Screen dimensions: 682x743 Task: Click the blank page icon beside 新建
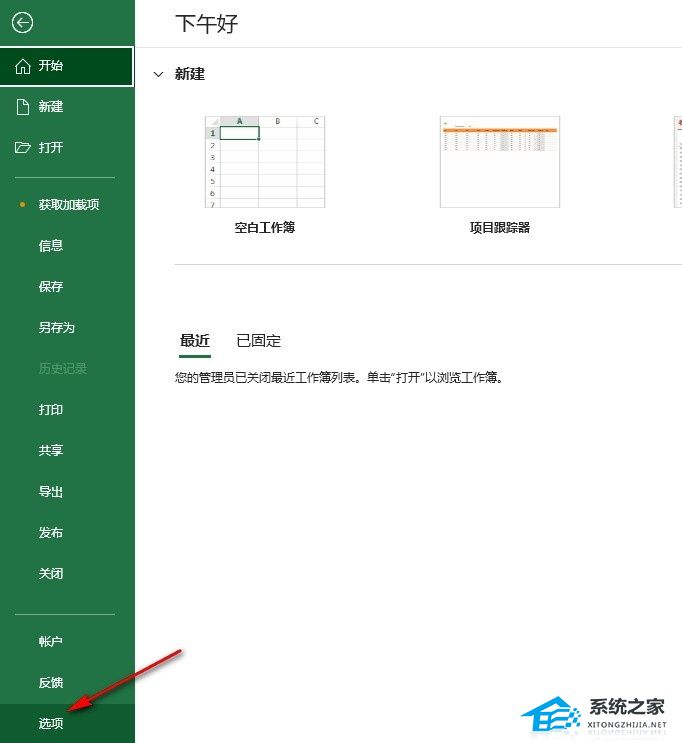[22, 107]
